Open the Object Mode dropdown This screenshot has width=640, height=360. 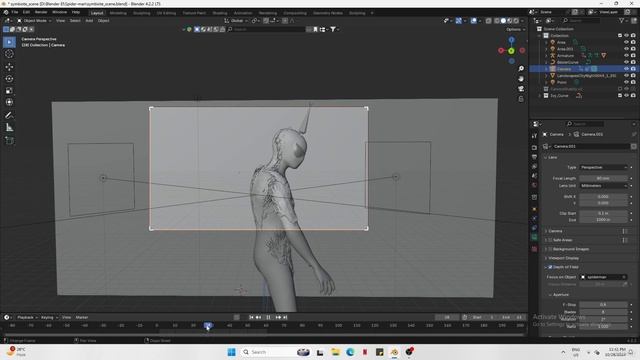coord(34,20)
